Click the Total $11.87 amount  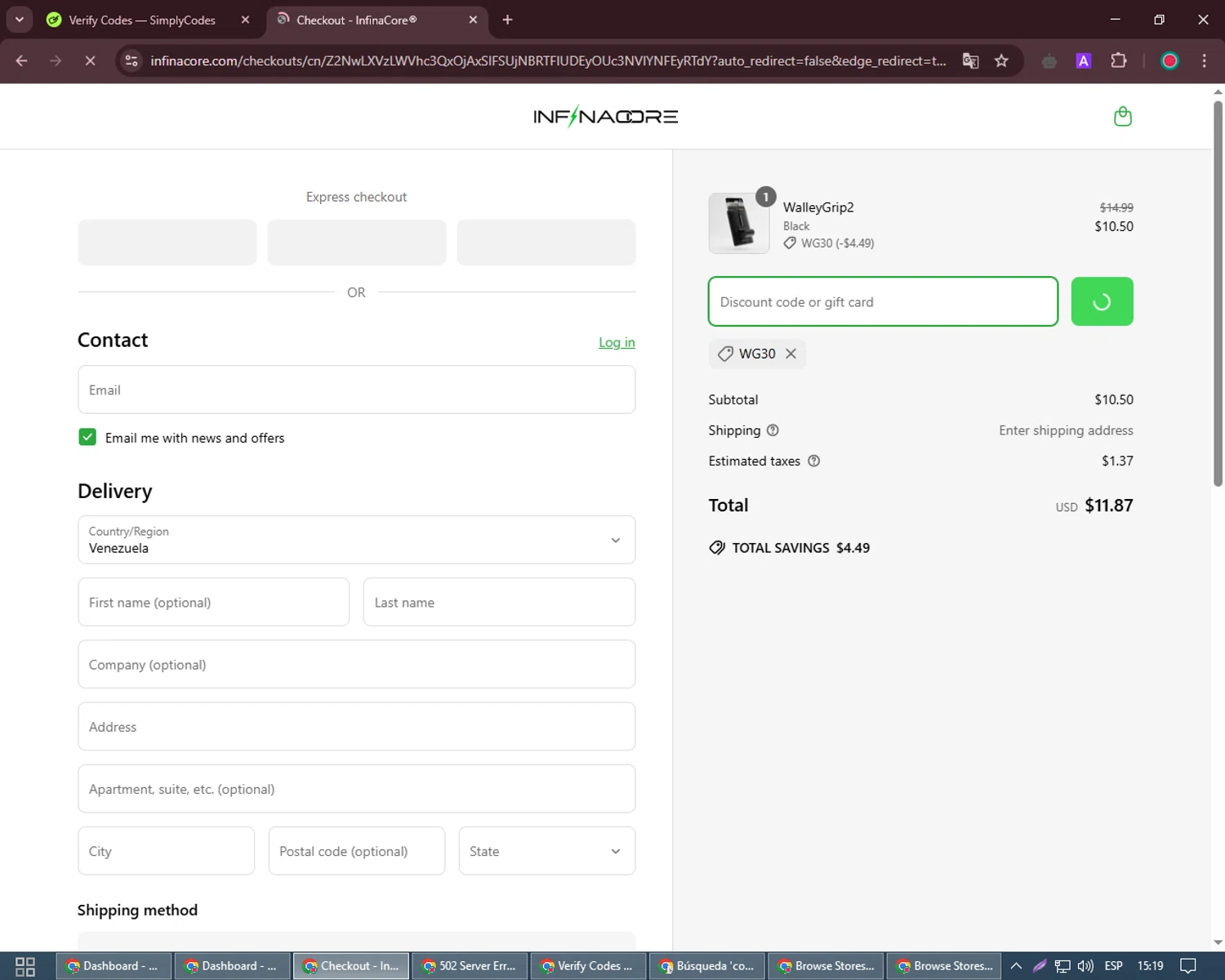click(x=1108, y=506)
